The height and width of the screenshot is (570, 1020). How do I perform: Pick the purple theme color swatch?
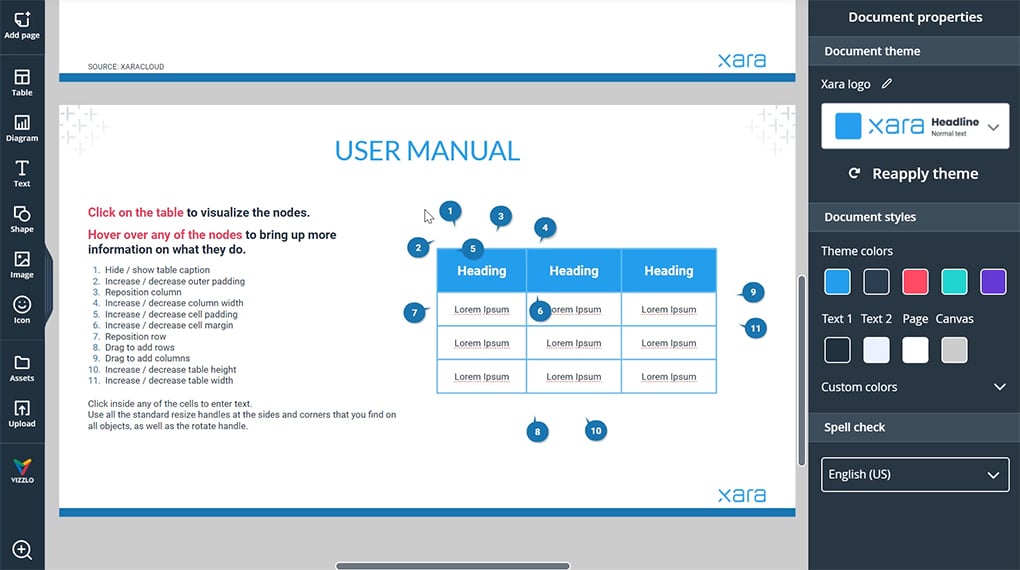point(993,282)
